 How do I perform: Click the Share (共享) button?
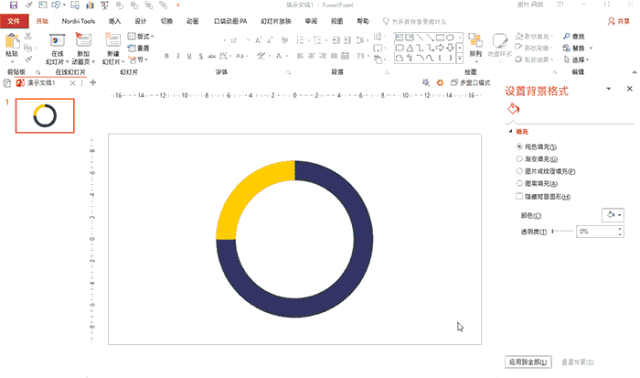click(x=618, y=21)
